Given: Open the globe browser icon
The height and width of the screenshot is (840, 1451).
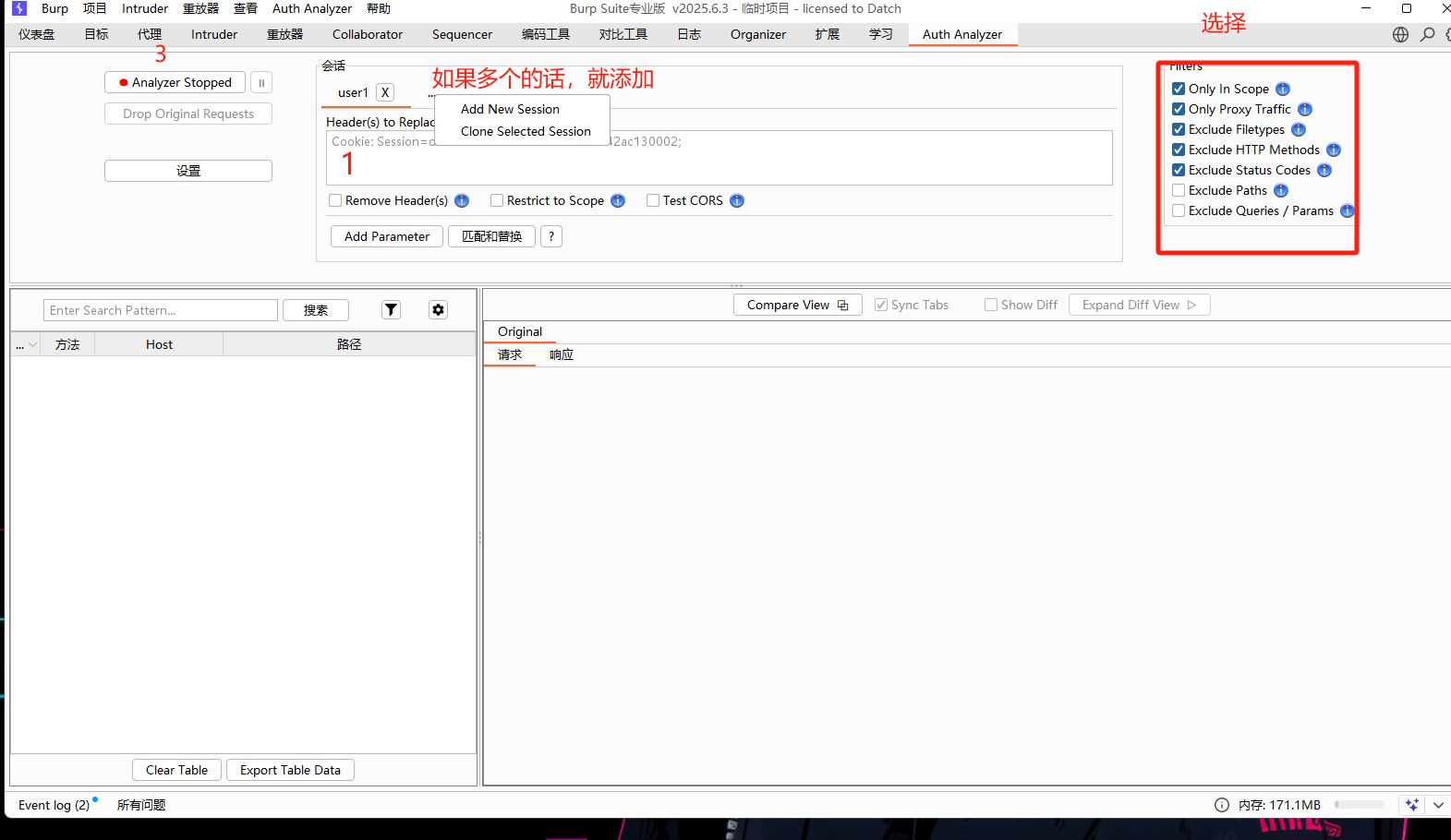Looking at the screenshot, I should (x=1400, y=34).
